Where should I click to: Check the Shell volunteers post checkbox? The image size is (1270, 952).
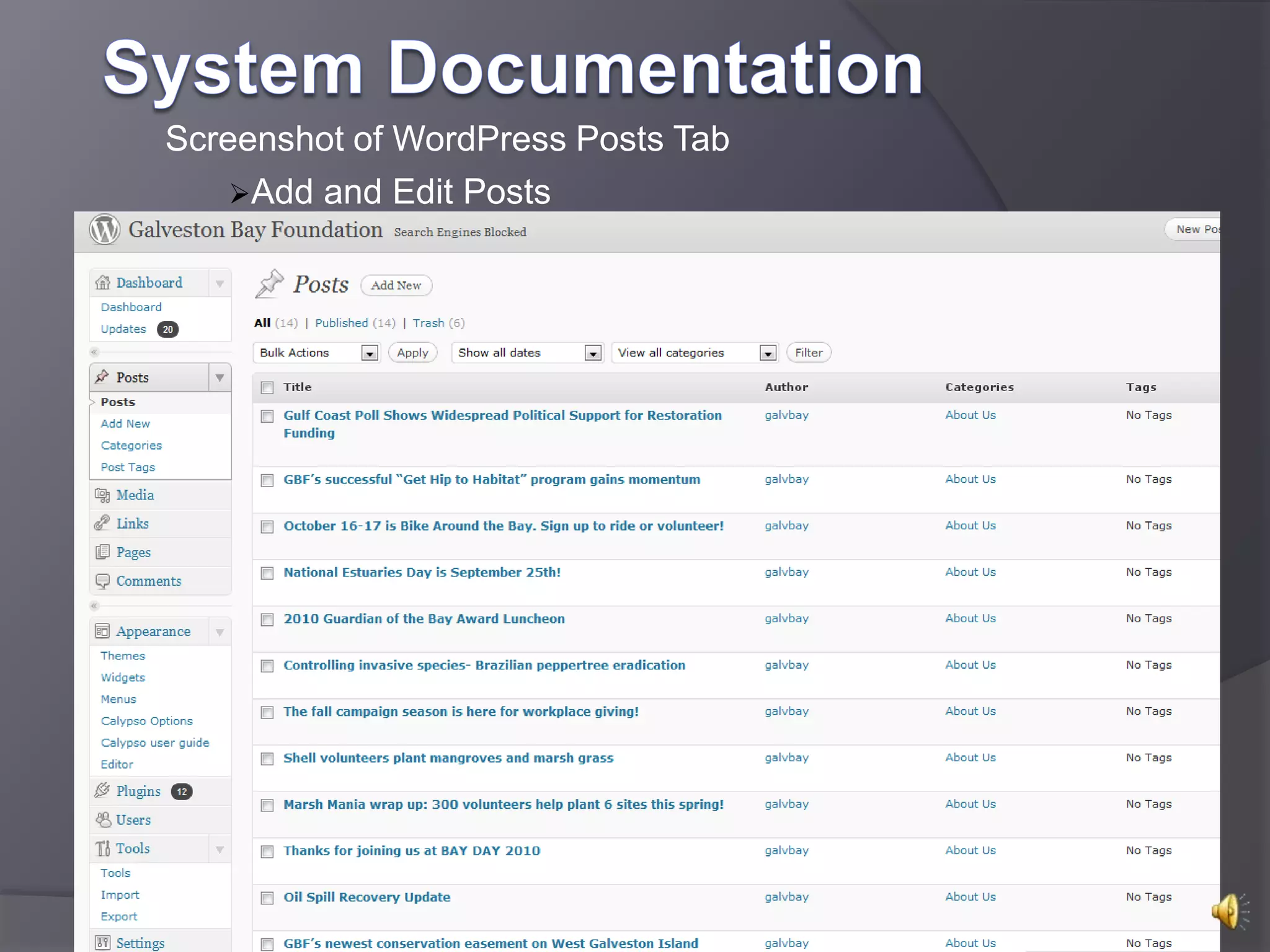pyautogui.click(x=267, y=759)
